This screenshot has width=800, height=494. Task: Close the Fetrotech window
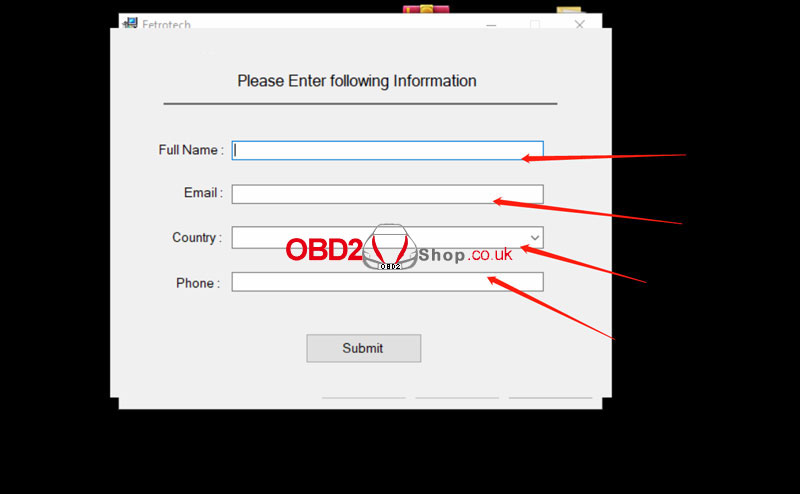tap(579, 24)
